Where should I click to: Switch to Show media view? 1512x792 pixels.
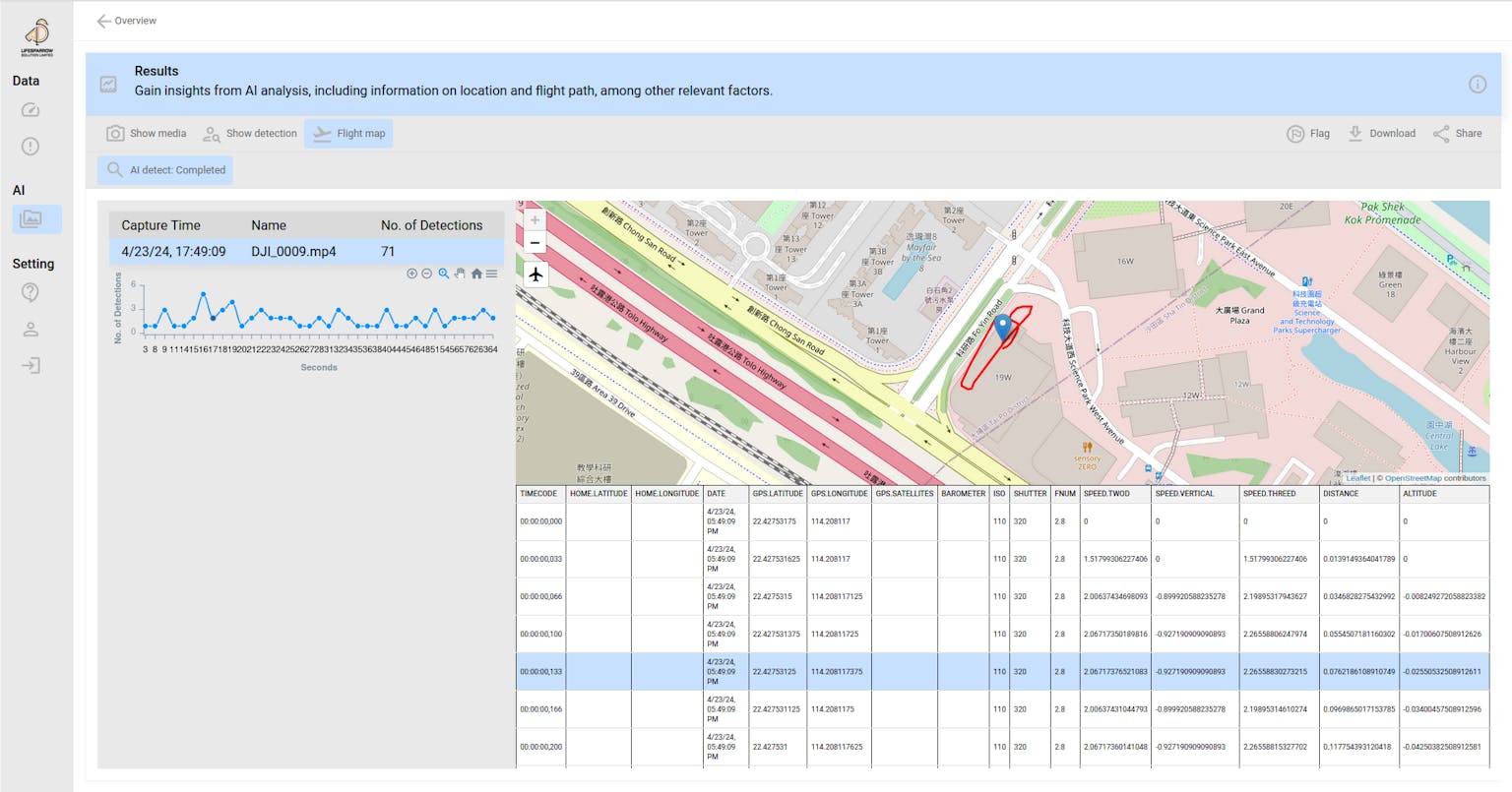coord(146,134)
